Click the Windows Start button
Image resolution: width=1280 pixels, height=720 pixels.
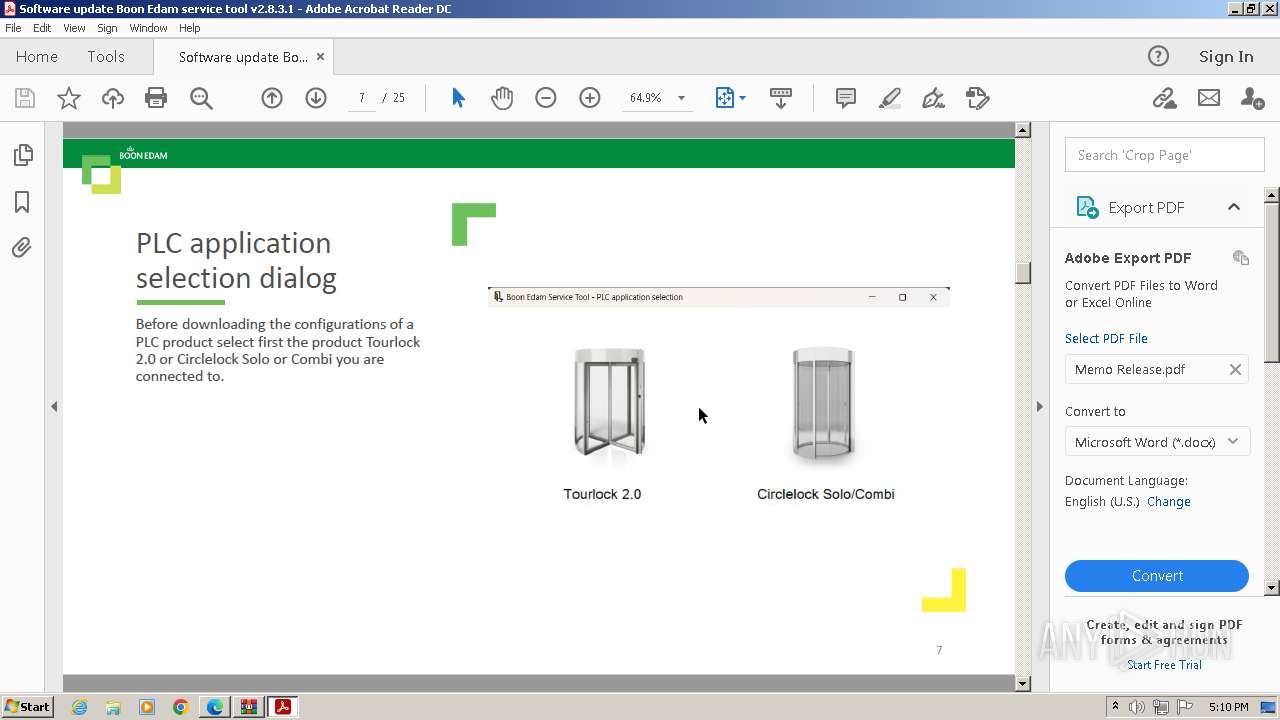click(x=27, y=707)
